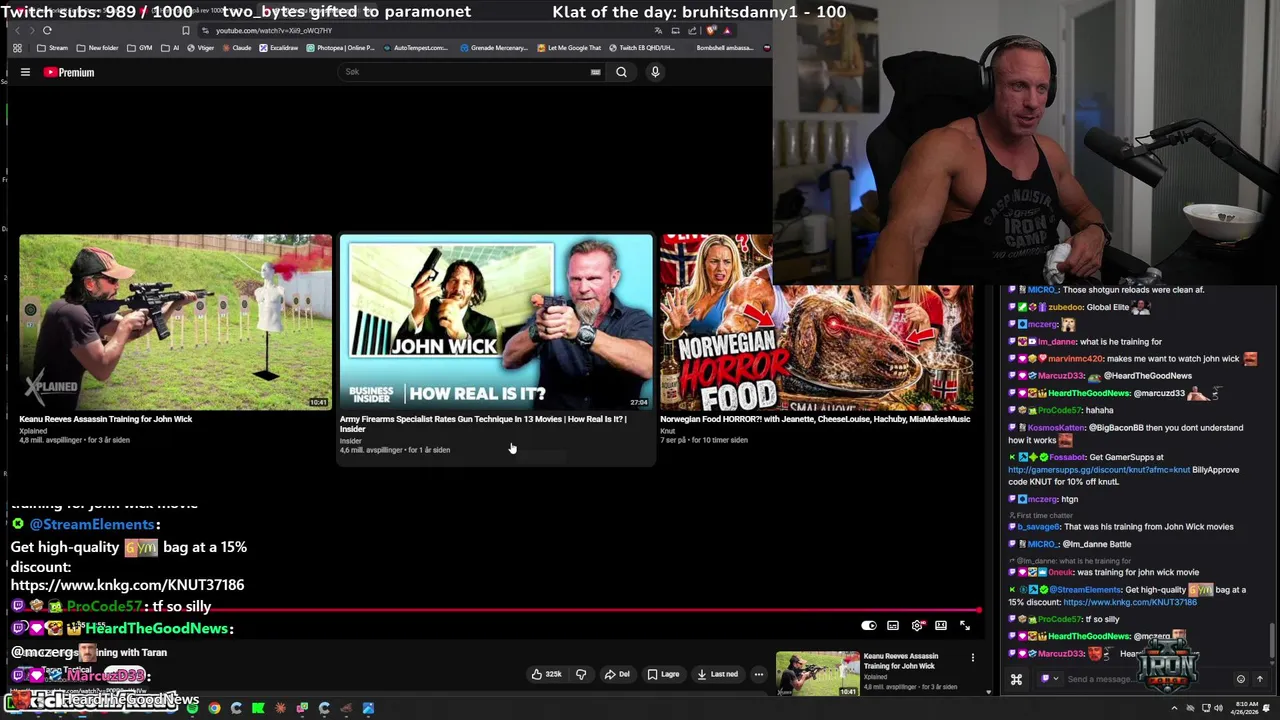Send chat message with arrow button
The width and height of the screenshot is (1280, 720).
pyautogui.click(x=1260, y=679)
